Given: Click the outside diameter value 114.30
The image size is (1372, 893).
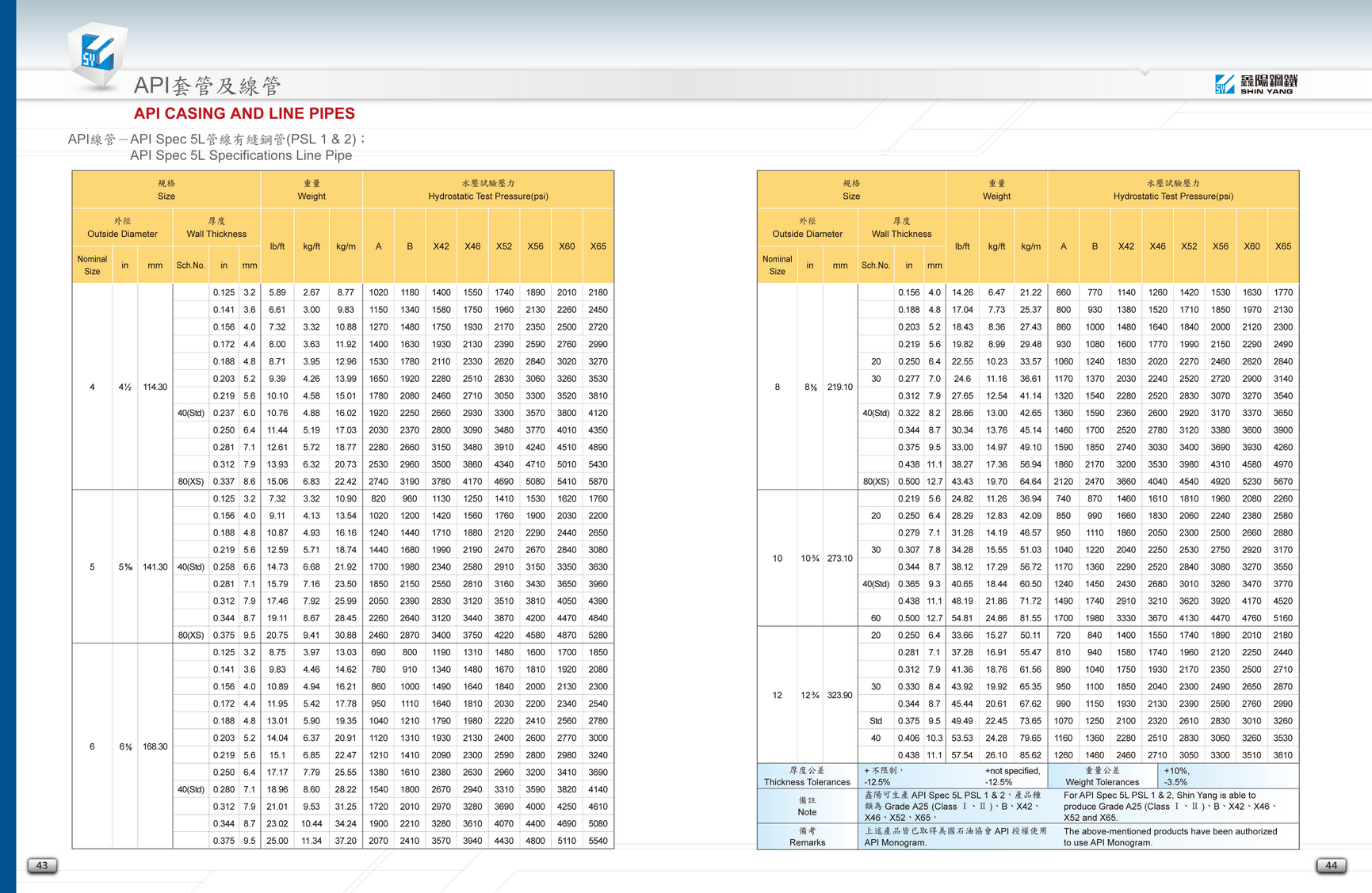Looking at the screenshot, I should [x=155, y=387].
